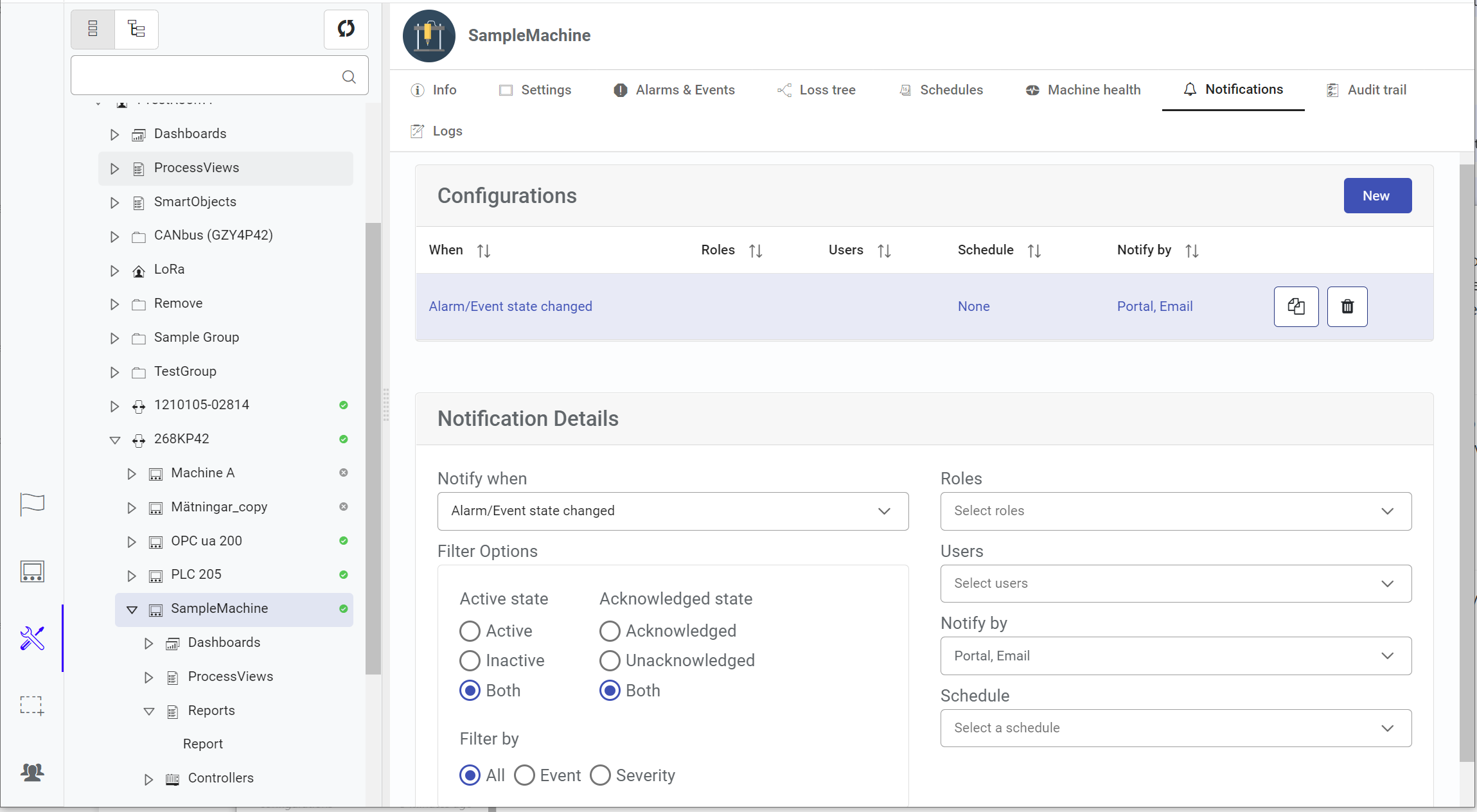This screenshot has height=812, width=1477.
Task: Select Inactive radio under Active state
Action: [x=470, y=660]
